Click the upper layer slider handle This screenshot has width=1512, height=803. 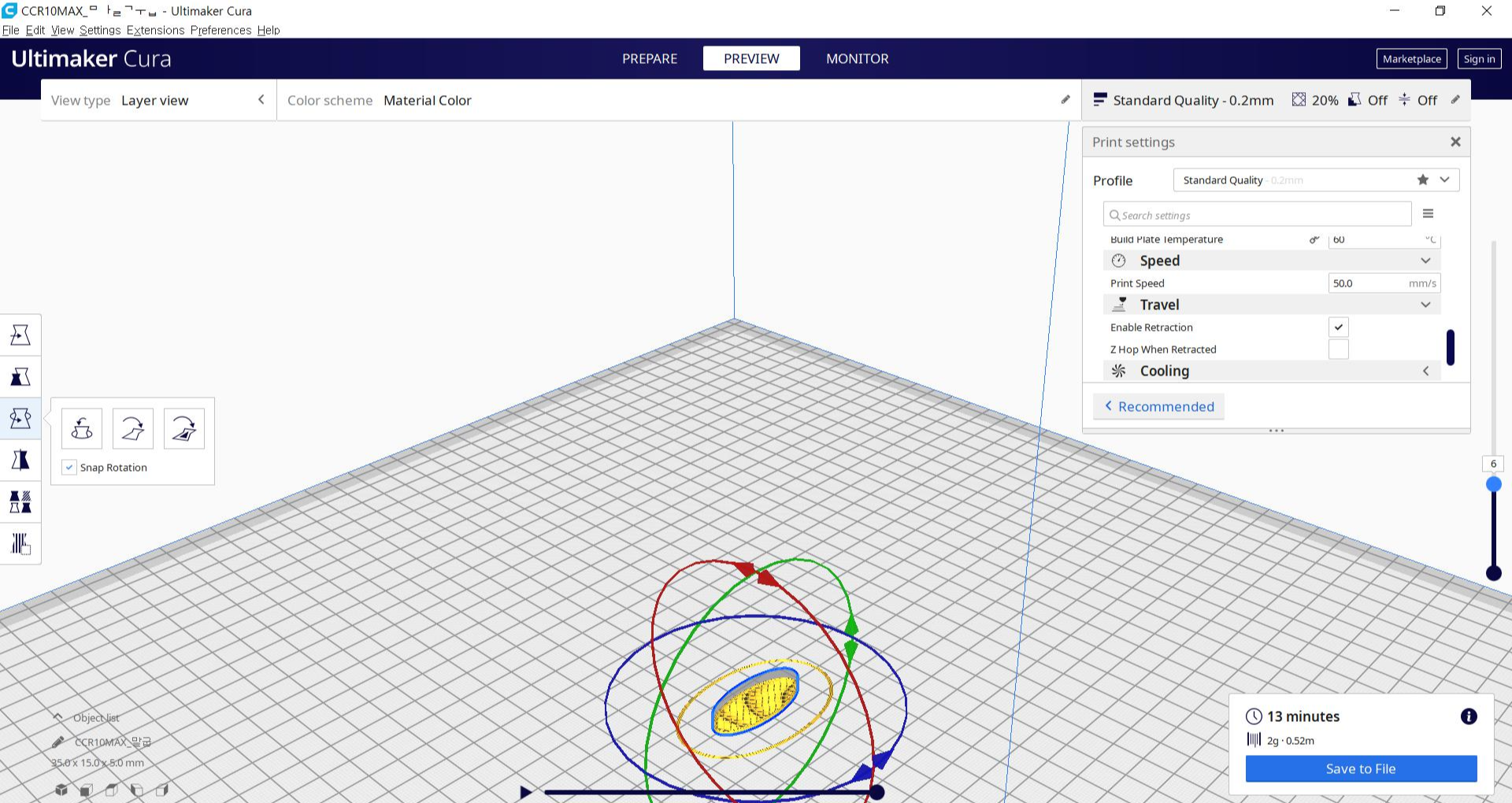(x=1493, y=484)
